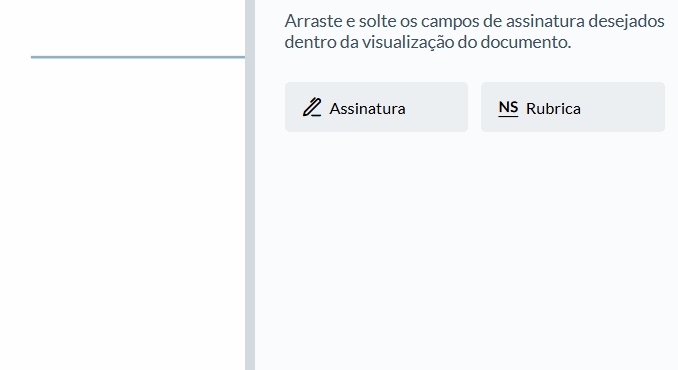Click the empty panel area below Rubrica
This screenshot has width=678, height=370.
click(x=573, y=251)
